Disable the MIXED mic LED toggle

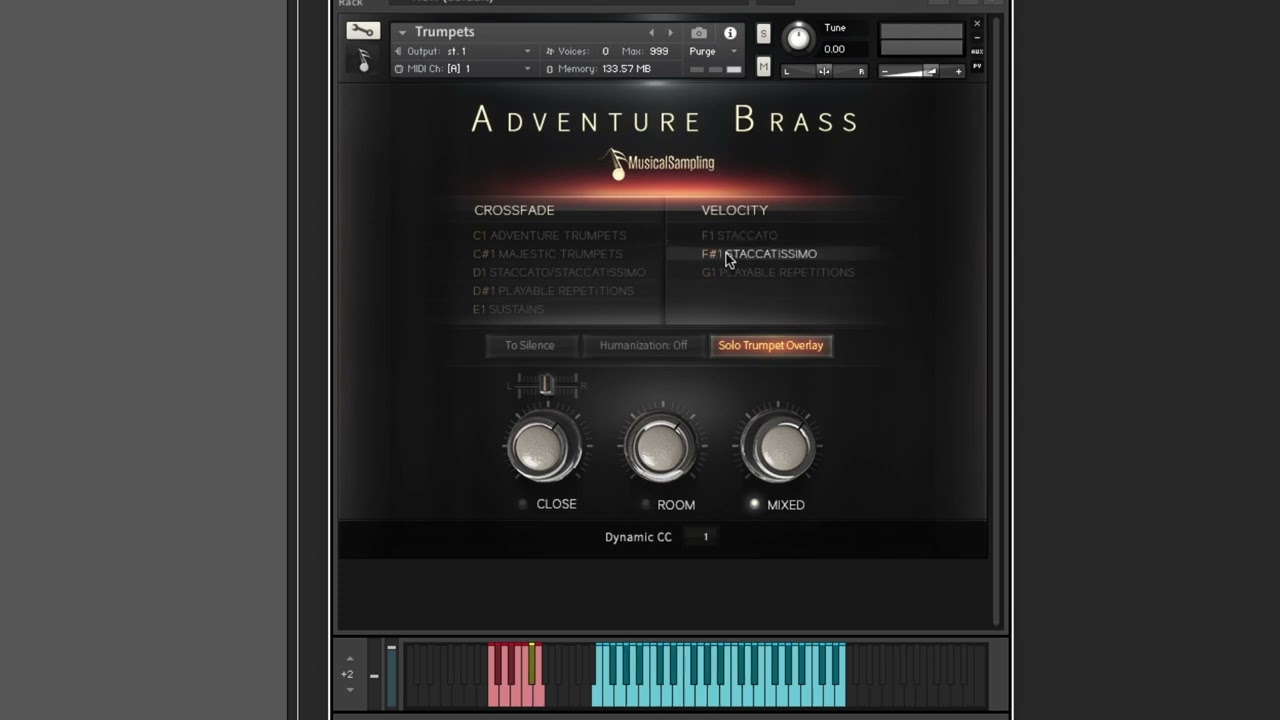coord(754,504)
